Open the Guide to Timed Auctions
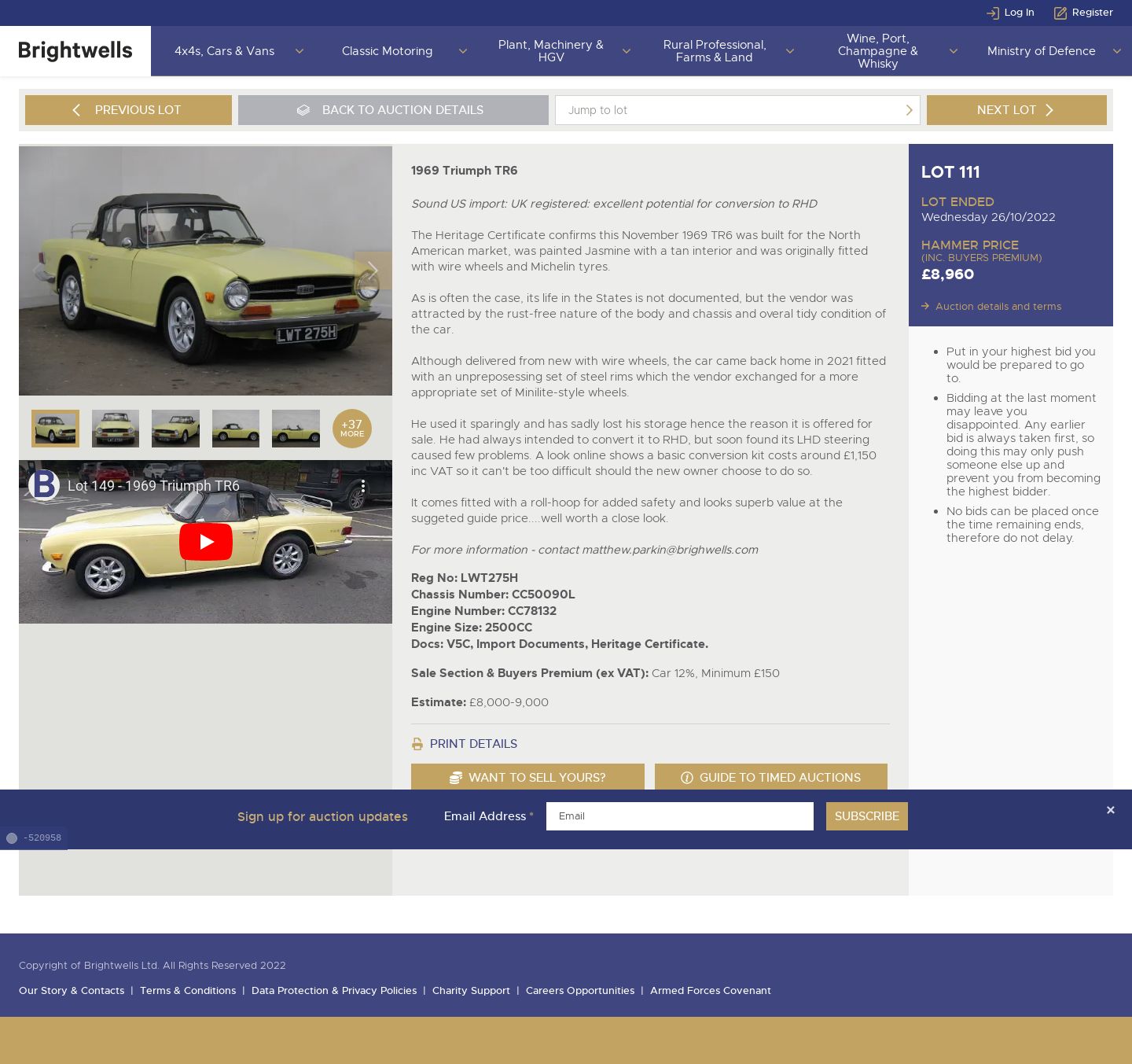The width and height of the screenshot is (1132, 1064). [771, 777]
